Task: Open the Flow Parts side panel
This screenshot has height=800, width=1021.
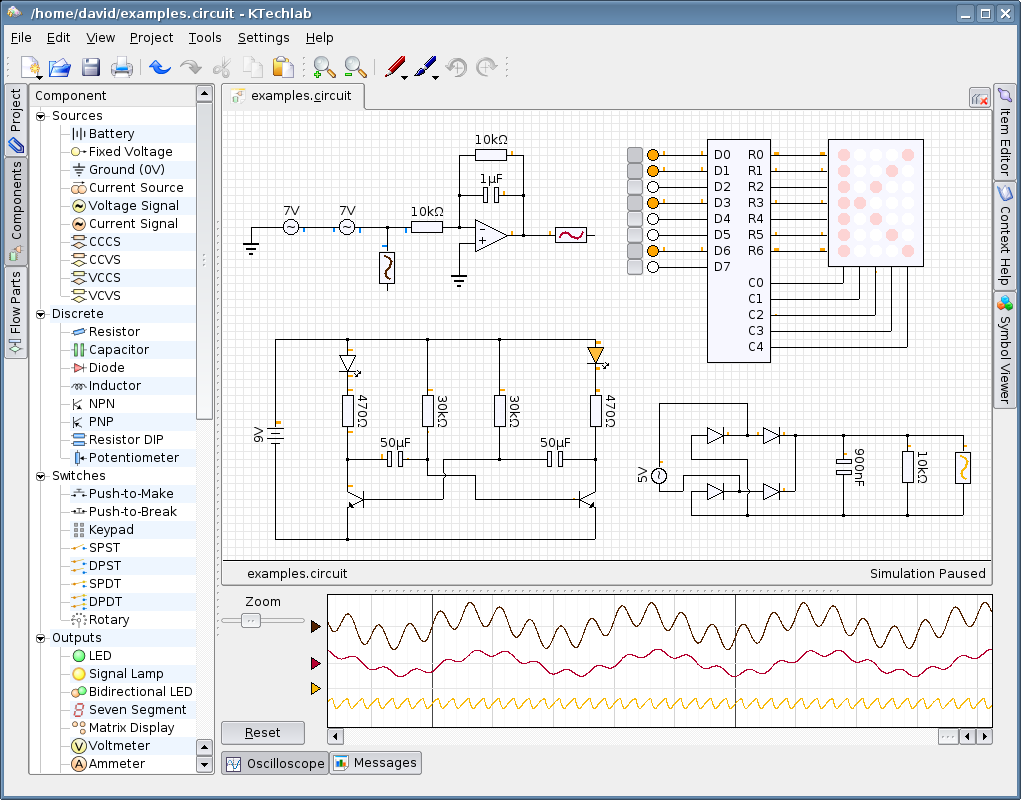Action: [15, 312]
